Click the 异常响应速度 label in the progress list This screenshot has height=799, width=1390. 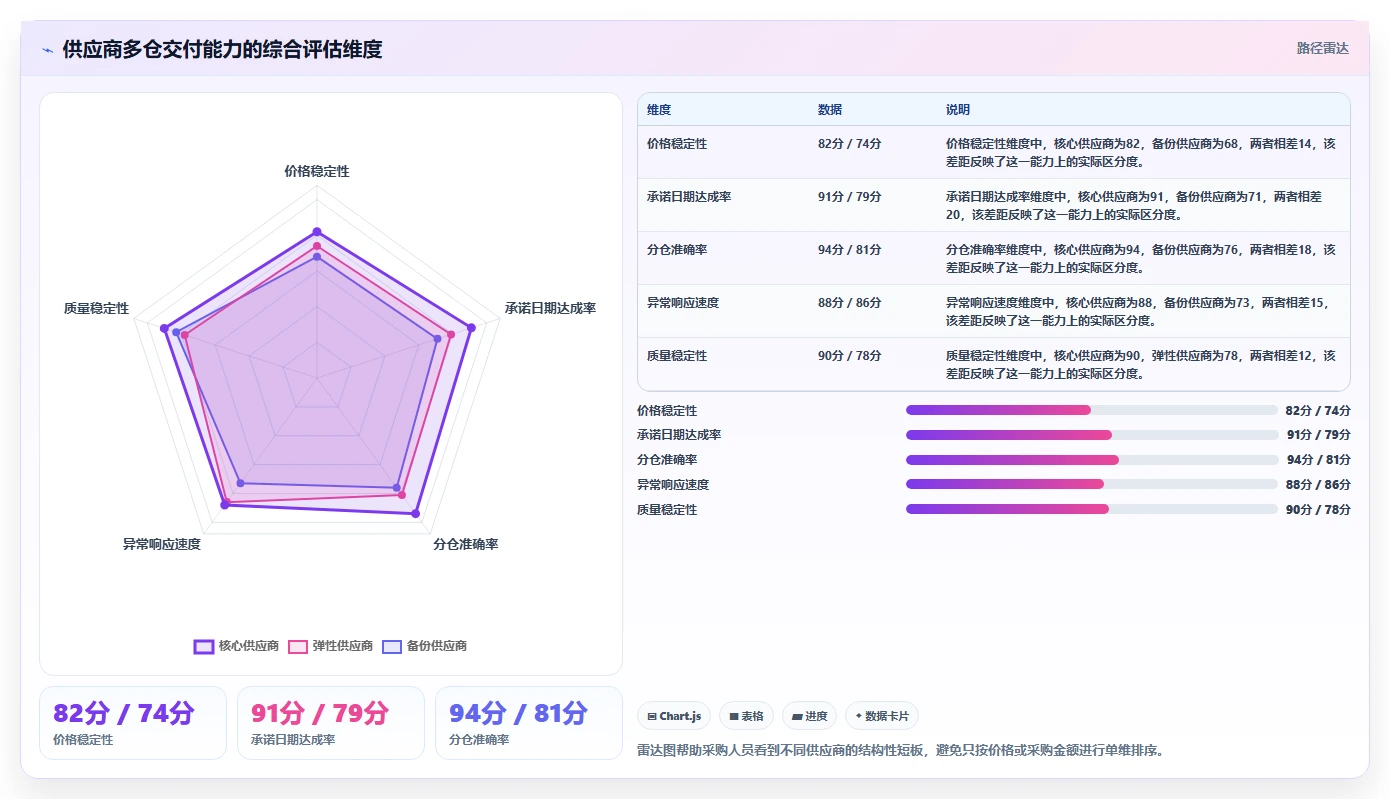pos(673,485)
